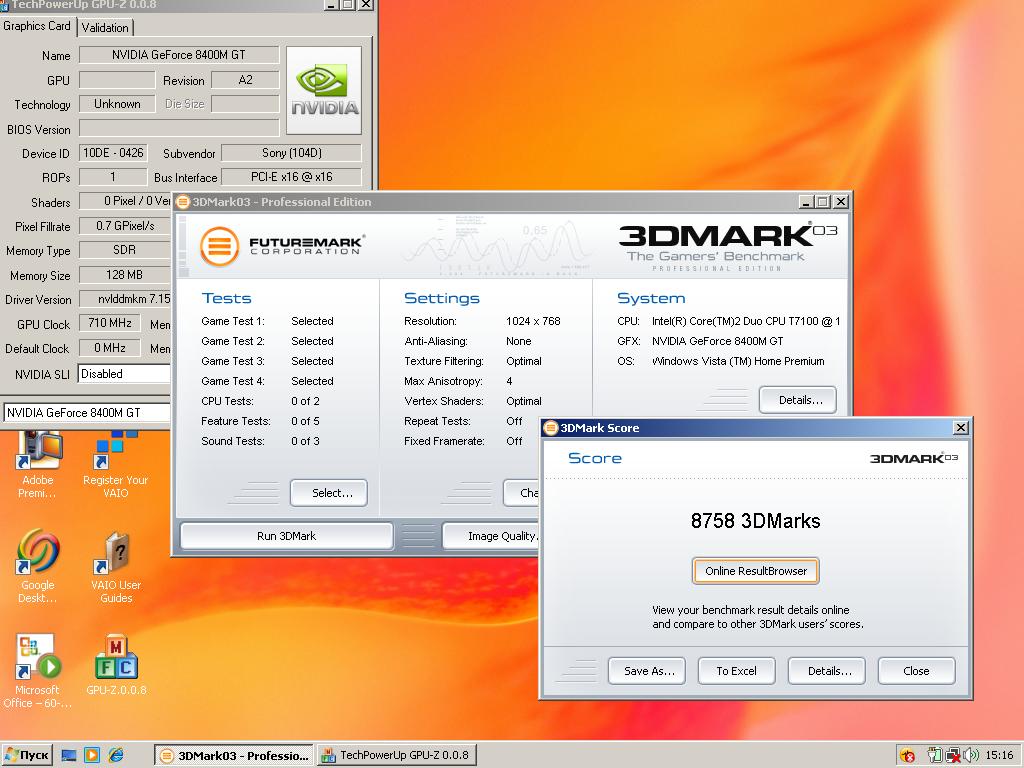Image resolution: width=1024 pixels, height=768 pixels.
Task: Click the Pixel Fillrate 0.7 GPixel/s field
Action: [x=125, y=226]
